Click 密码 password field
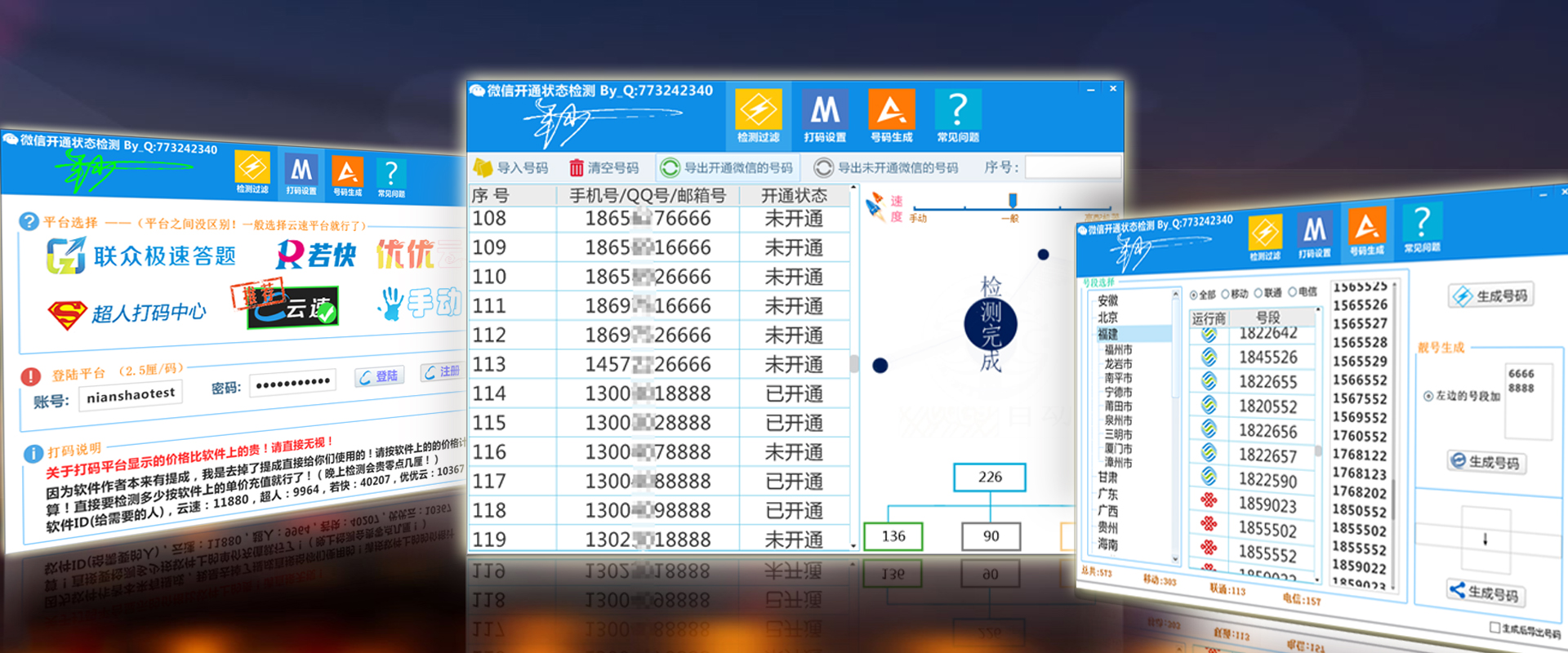This screenshot has width=1568, height=653. point(293,383)
